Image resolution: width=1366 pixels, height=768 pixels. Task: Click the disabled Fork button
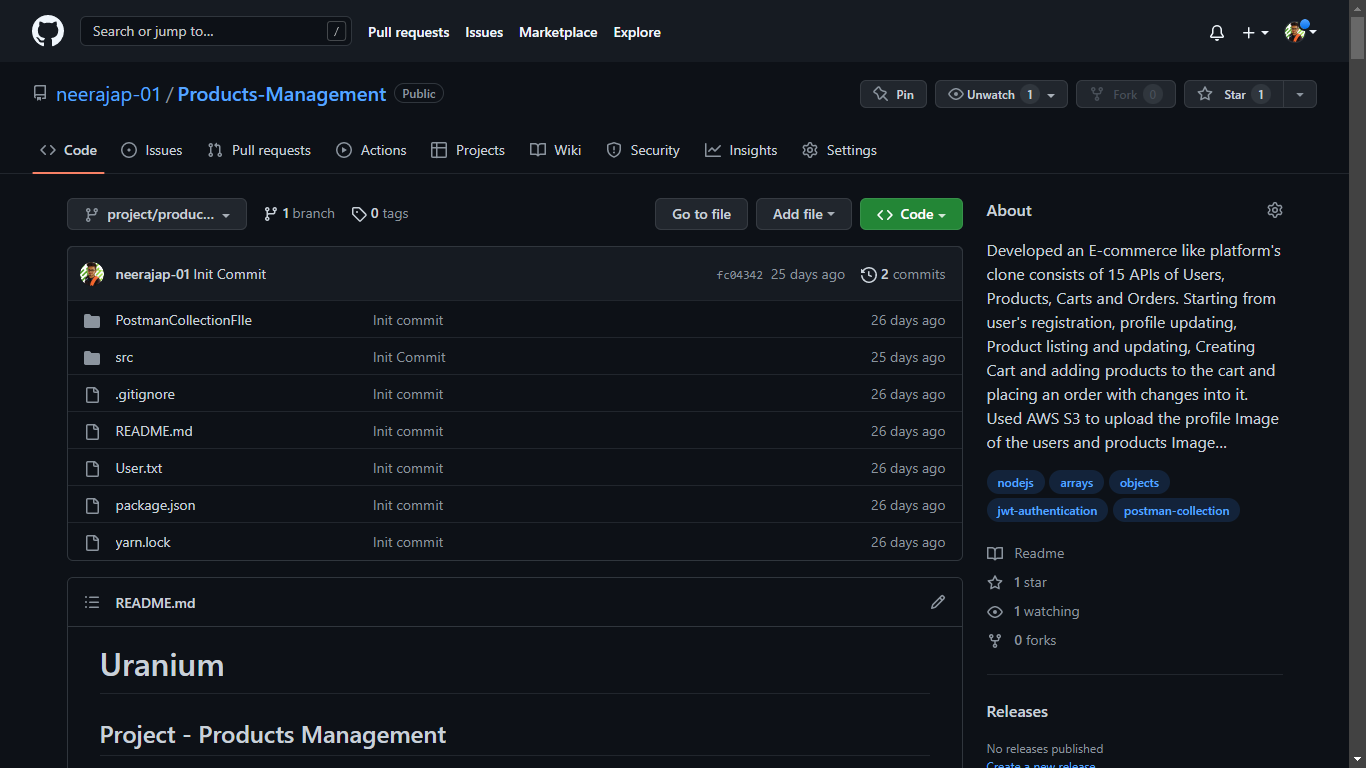pos(1125,94)
